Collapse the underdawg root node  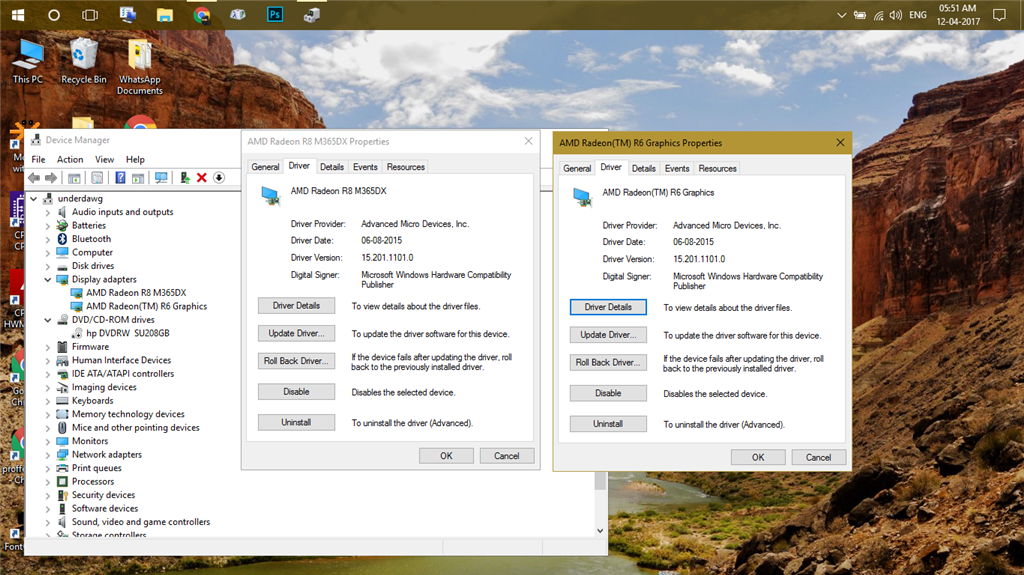pos(34,199)
